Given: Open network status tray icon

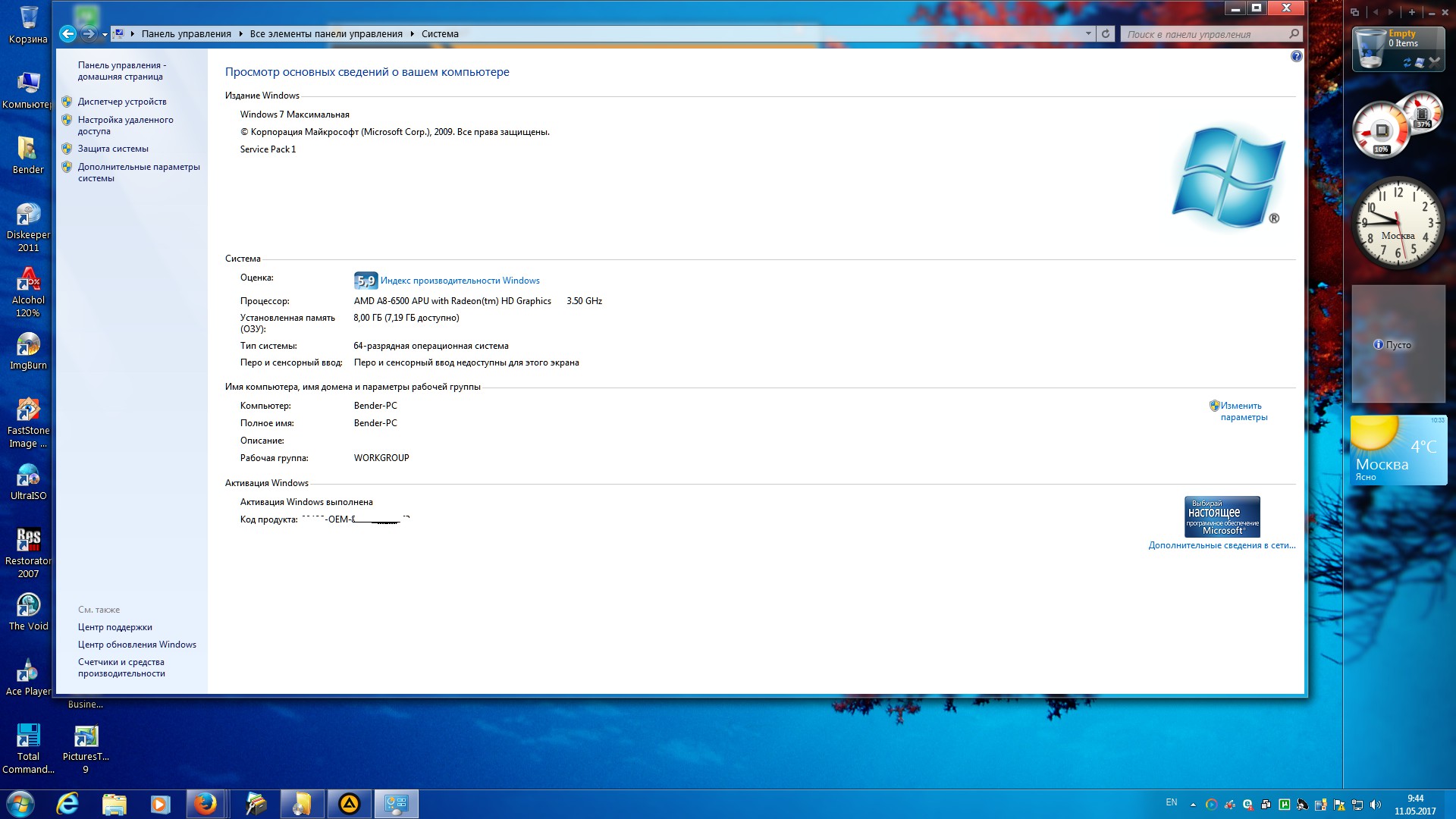Looking at the screenshot, I should click(x=1357, y=805).
